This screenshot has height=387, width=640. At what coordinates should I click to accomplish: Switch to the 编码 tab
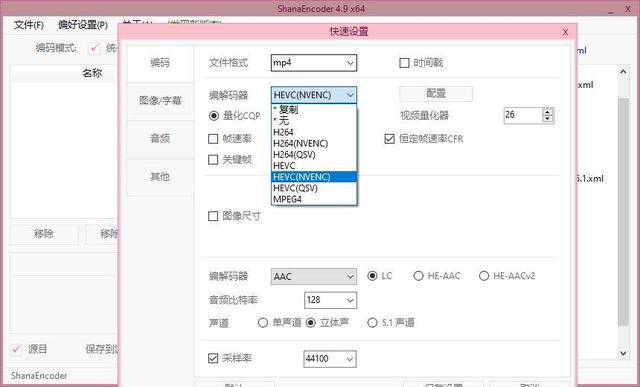(x=160, y=63)
